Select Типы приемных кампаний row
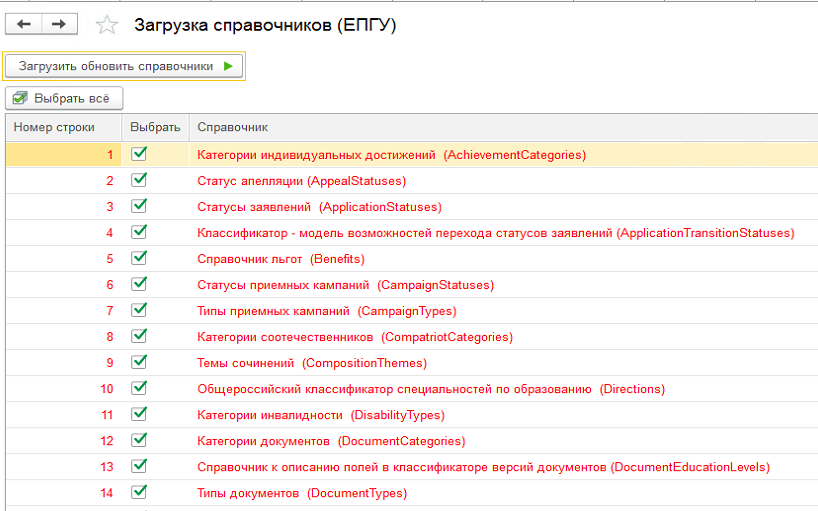The width and height of the screenshot is (818, 511). pyautogui.click(x=327, y=311)
